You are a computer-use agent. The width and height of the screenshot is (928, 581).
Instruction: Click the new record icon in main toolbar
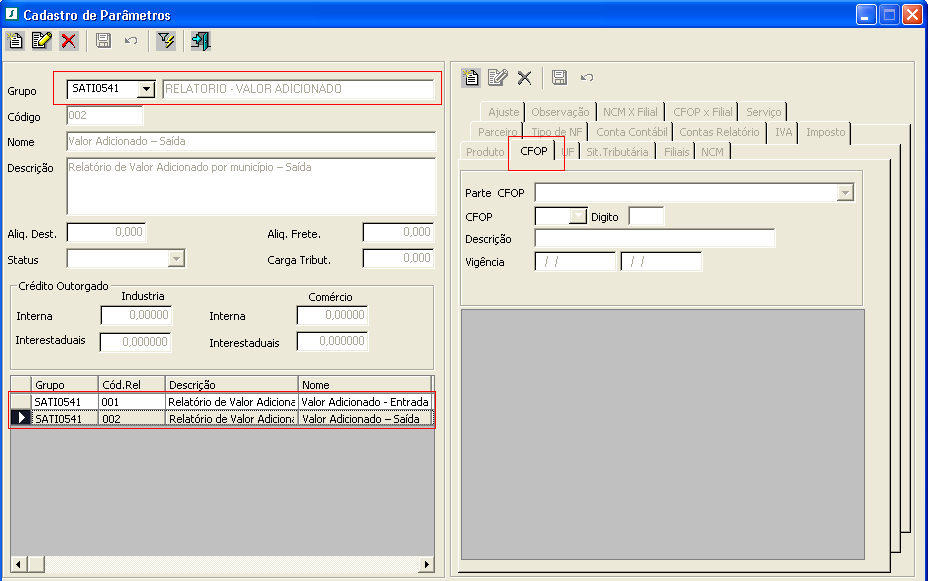coord(14,41)
